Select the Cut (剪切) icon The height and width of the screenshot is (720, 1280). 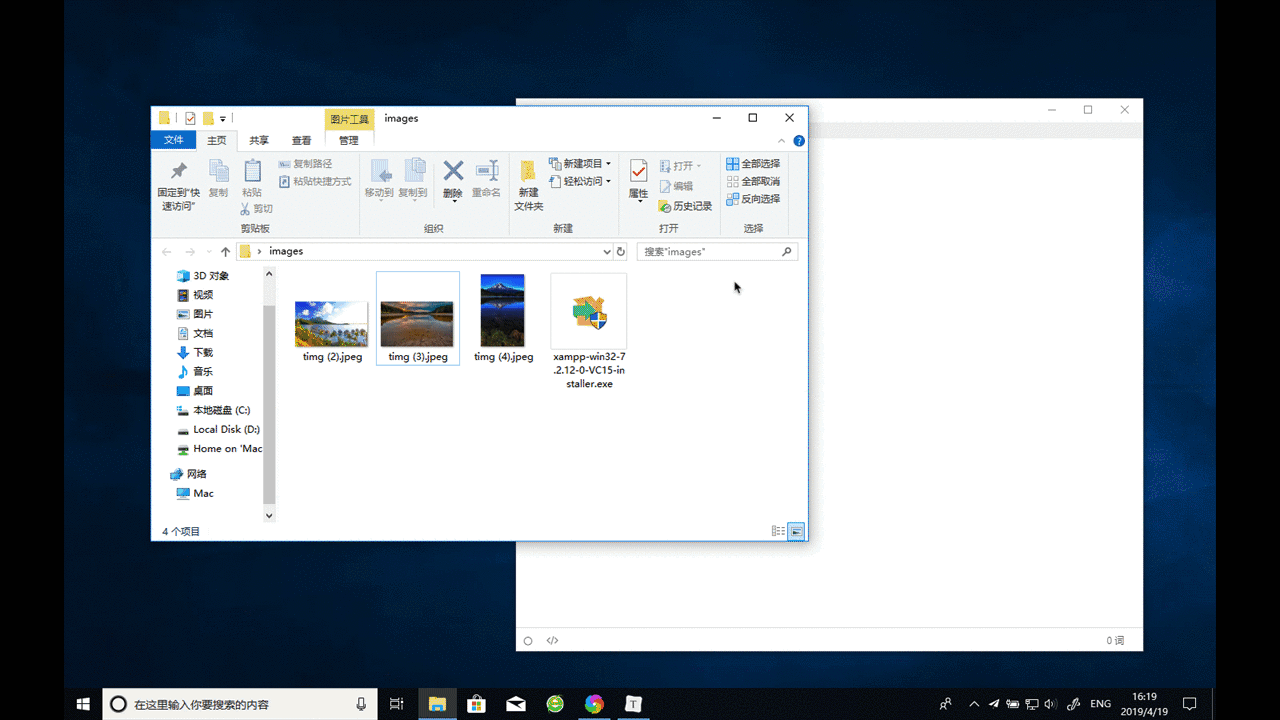257,207
